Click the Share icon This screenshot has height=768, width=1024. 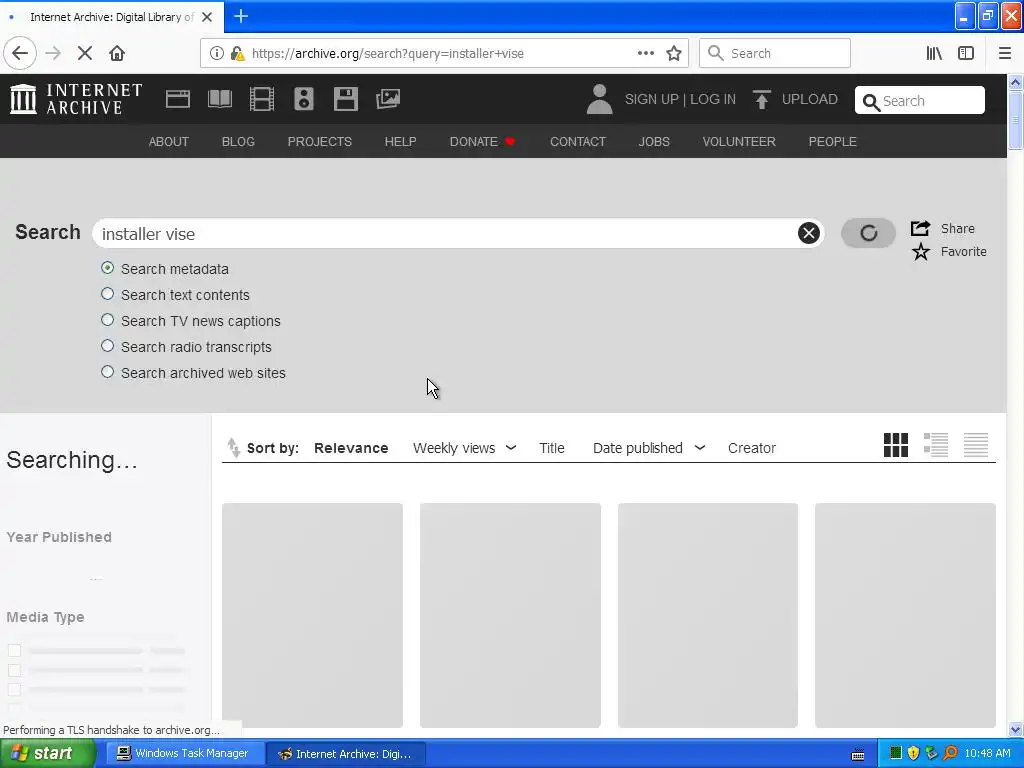coord(920,228)
